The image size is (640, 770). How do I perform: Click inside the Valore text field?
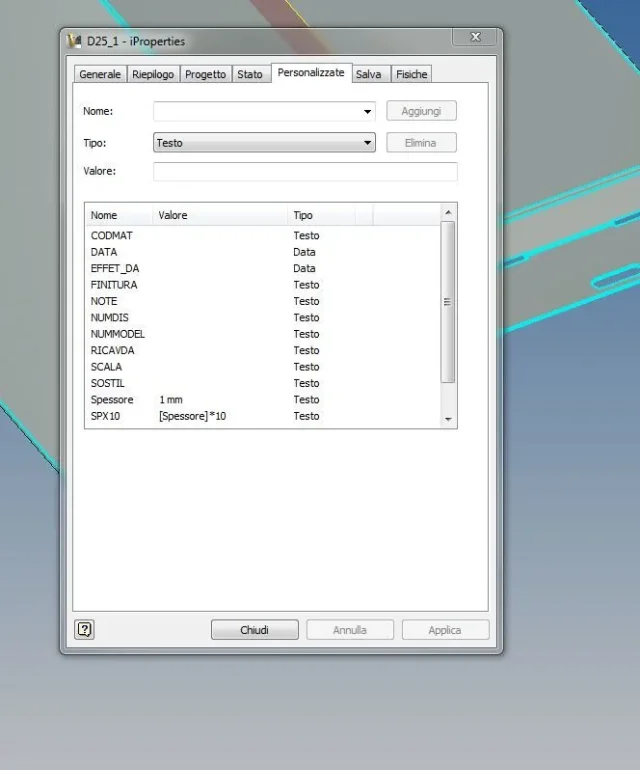click(305, 172)
